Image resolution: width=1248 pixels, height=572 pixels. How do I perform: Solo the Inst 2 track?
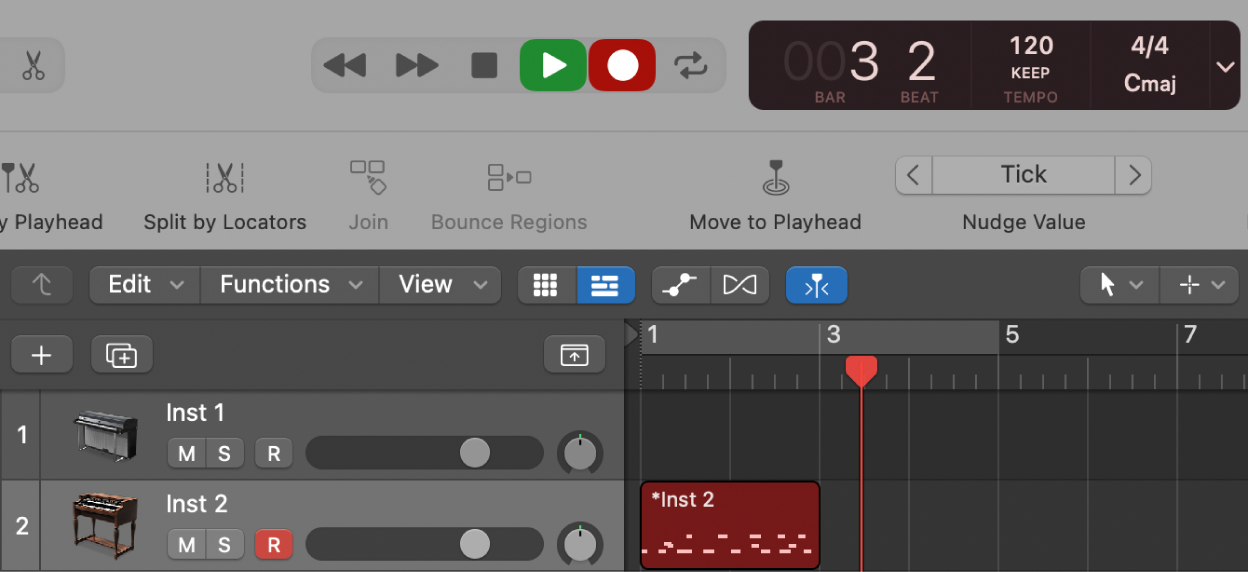[224, 545]
